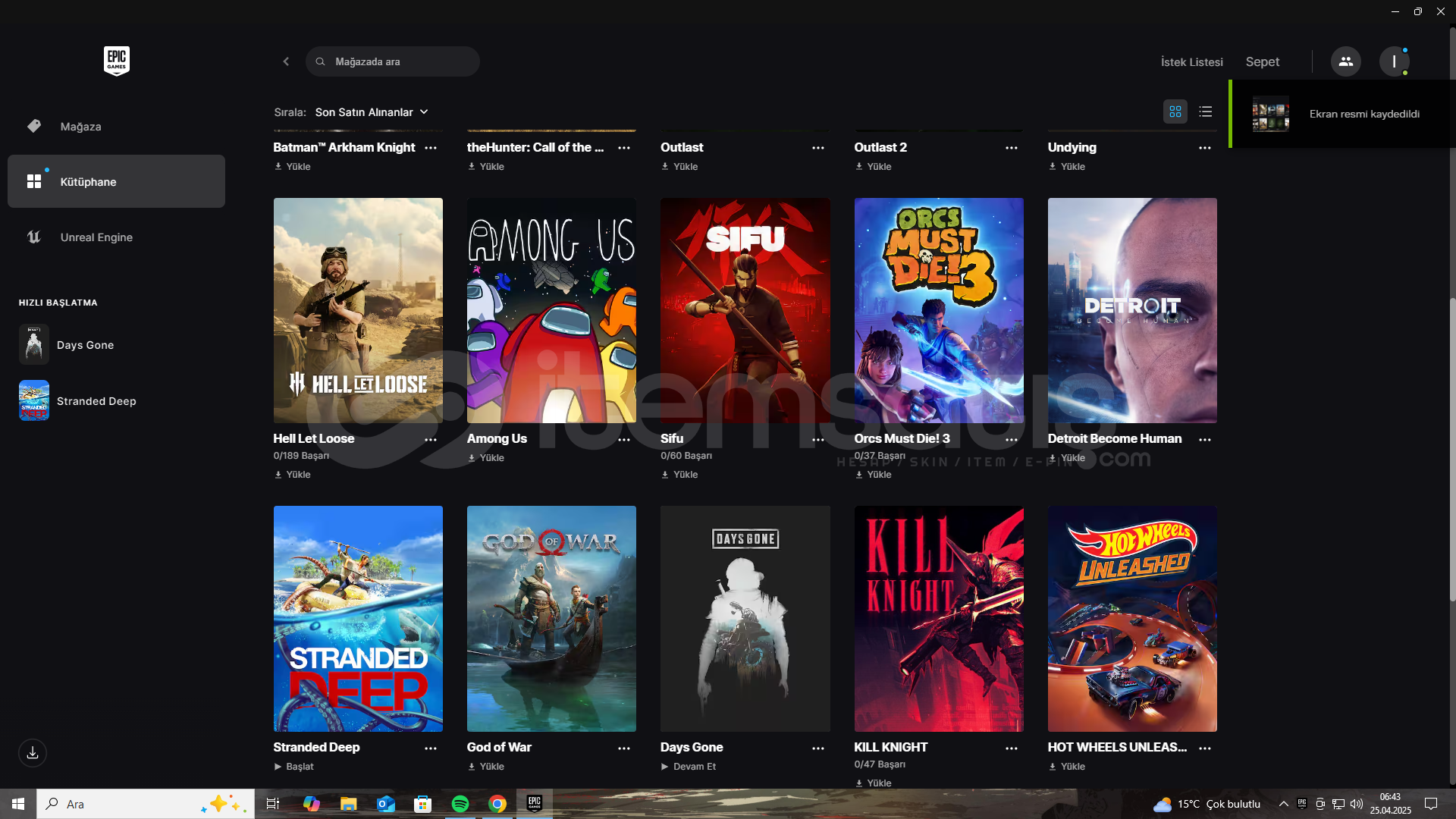Open Unreal Engine section

pyautogui.click(x=116, y=237)
